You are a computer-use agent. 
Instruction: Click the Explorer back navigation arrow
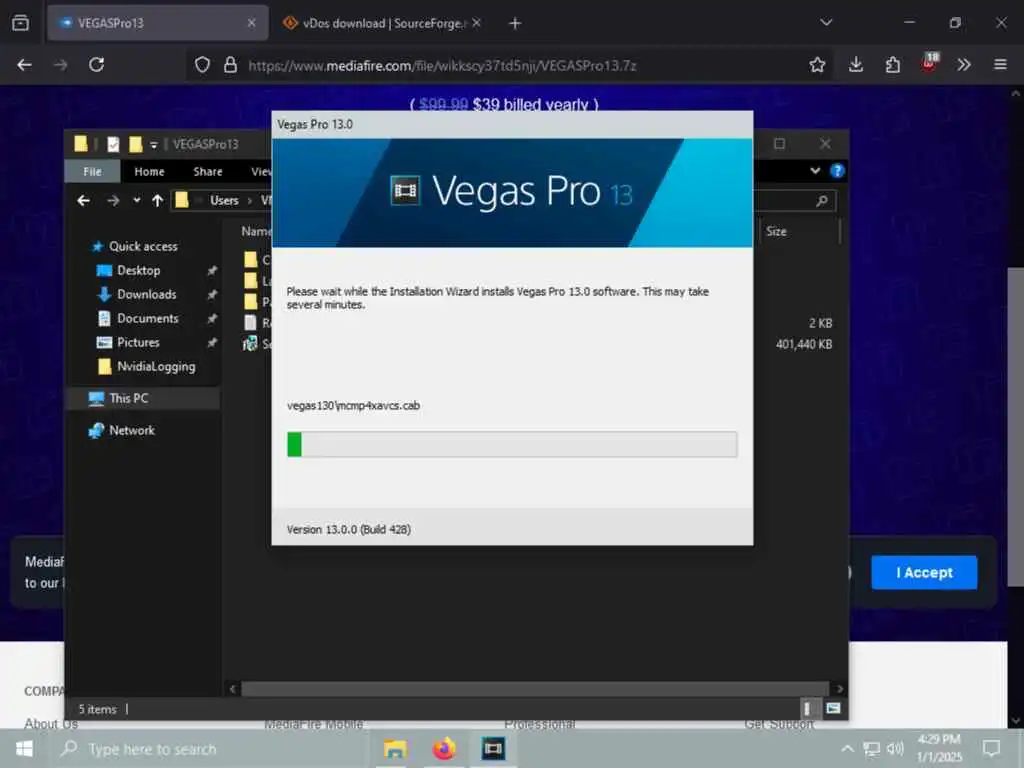[83, 200]
